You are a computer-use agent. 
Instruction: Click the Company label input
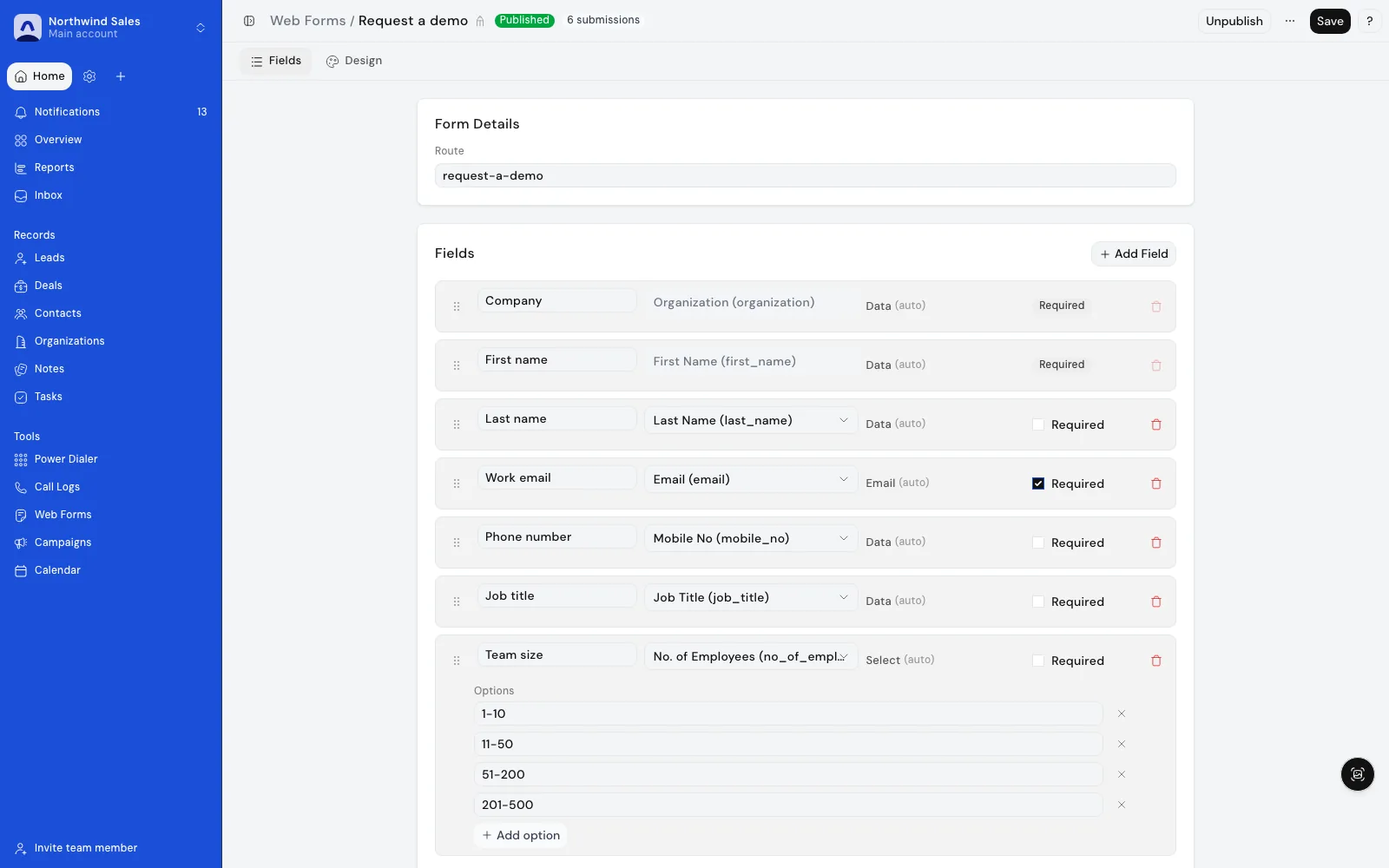pos(556,300)
